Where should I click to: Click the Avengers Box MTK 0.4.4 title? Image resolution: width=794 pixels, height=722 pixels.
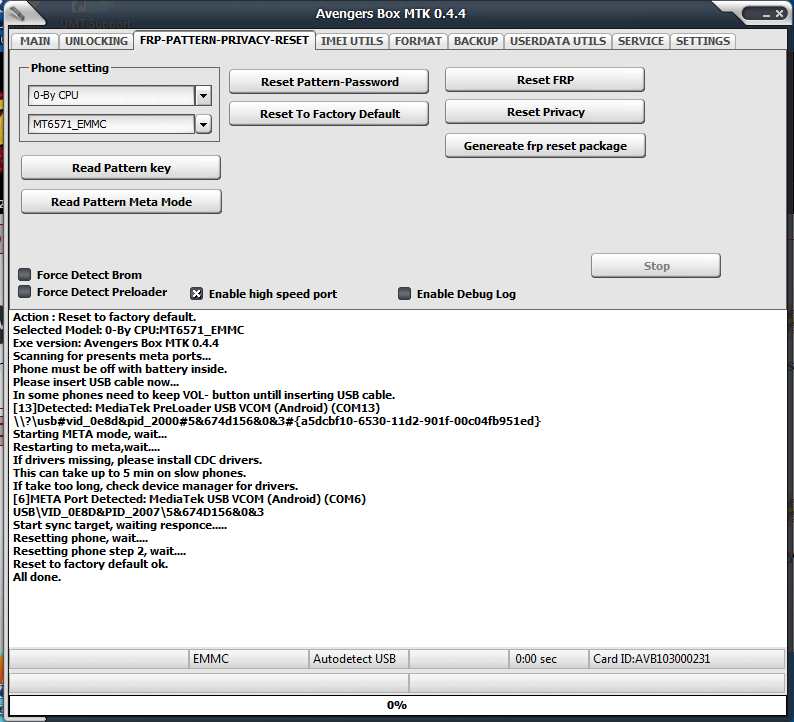[391, 14]
